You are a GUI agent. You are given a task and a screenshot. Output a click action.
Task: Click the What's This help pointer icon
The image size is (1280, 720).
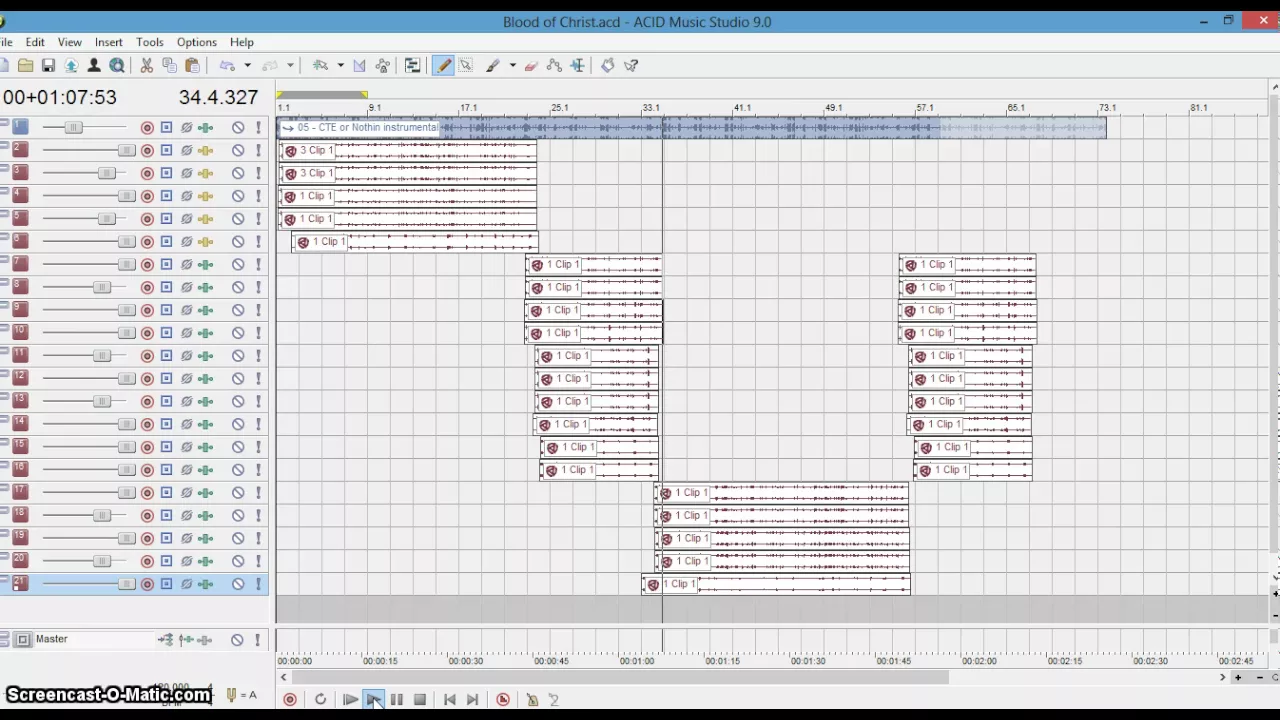tap(631, 65)
